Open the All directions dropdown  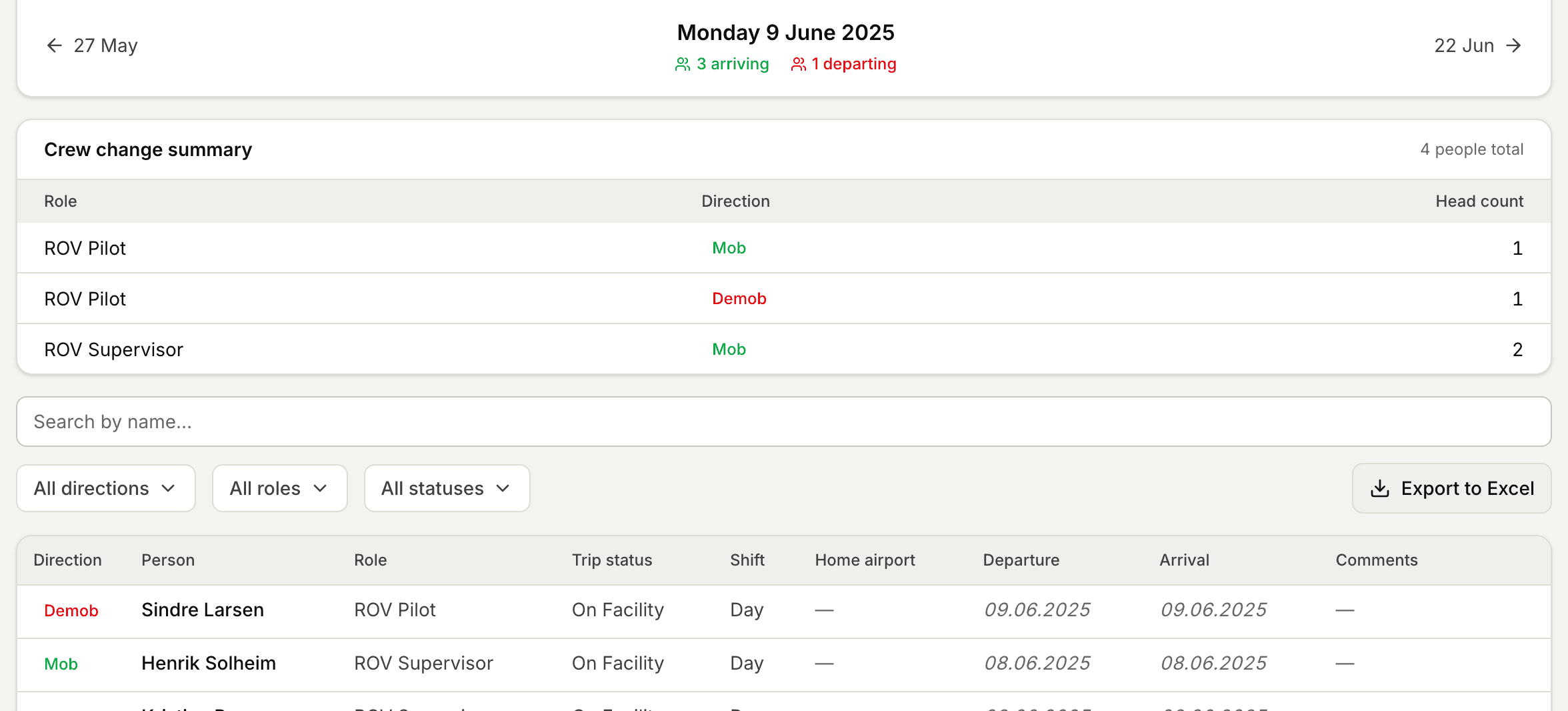[x=106, y=488]
